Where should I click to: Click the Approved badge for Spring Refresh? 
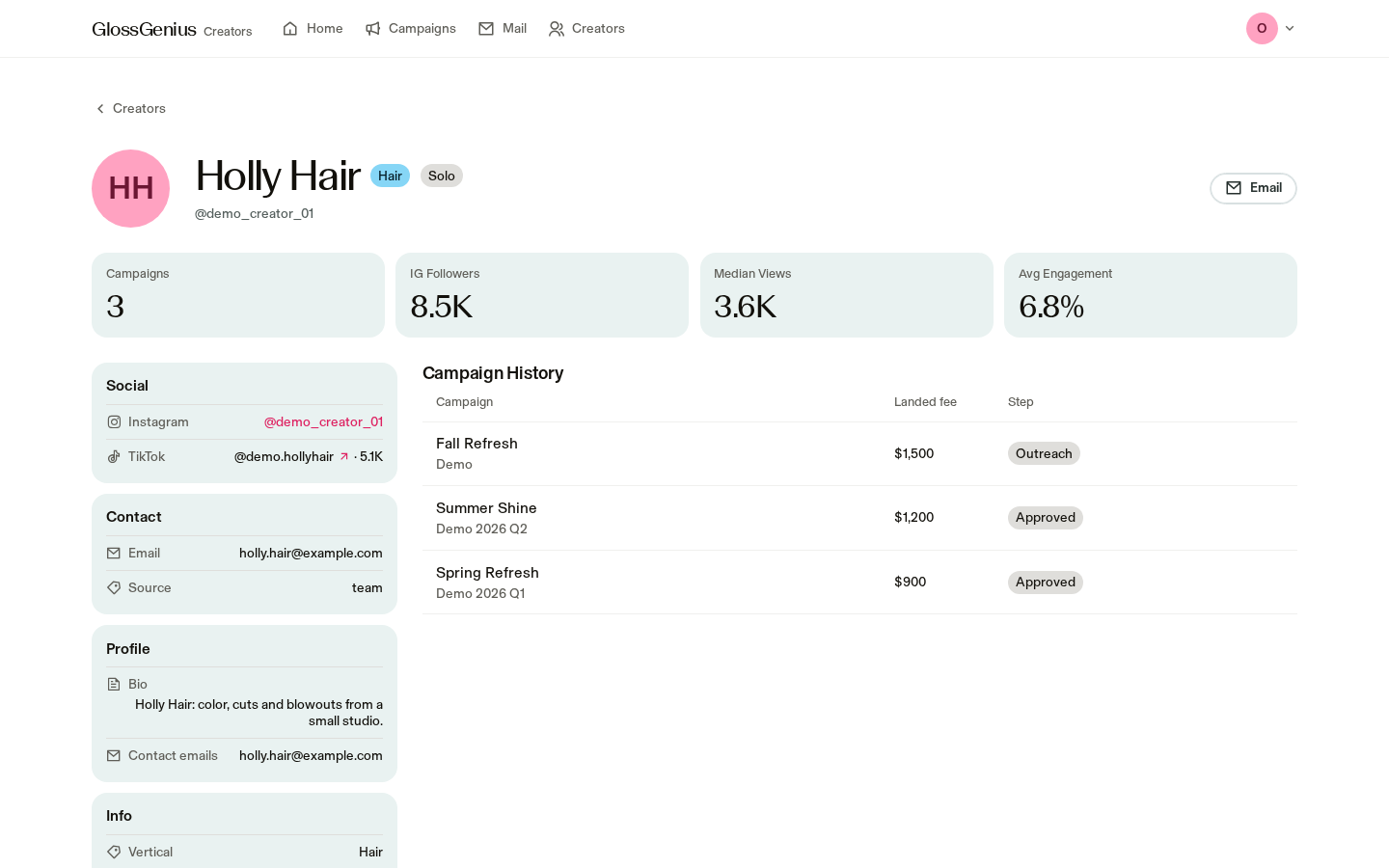point(1046,583)
